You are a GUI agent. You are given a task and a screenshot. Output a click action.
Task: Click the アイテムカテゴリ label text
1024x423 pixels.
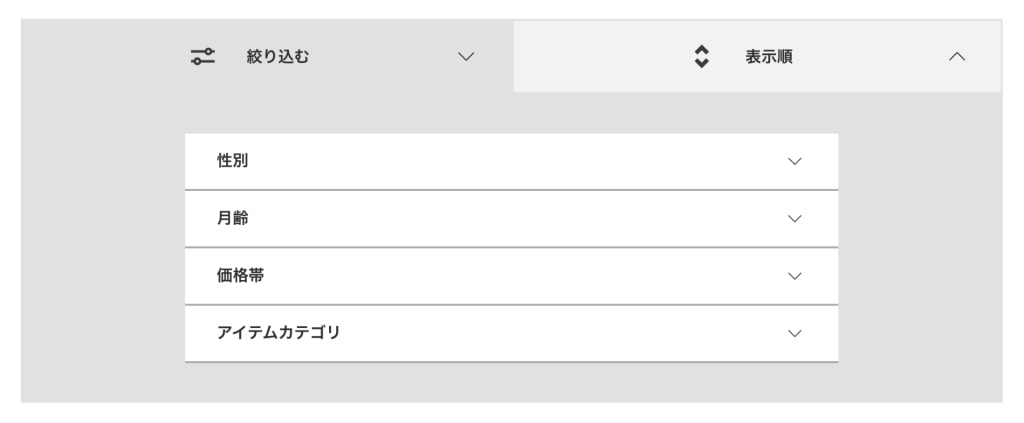pos(279,333)
